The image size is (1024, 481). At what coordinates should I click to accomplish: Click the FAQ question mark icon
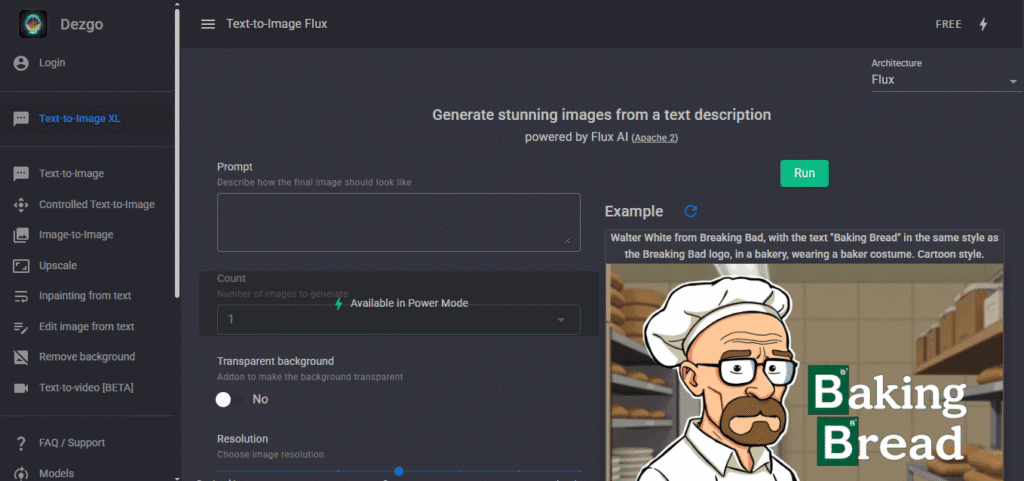click(21, 443)
